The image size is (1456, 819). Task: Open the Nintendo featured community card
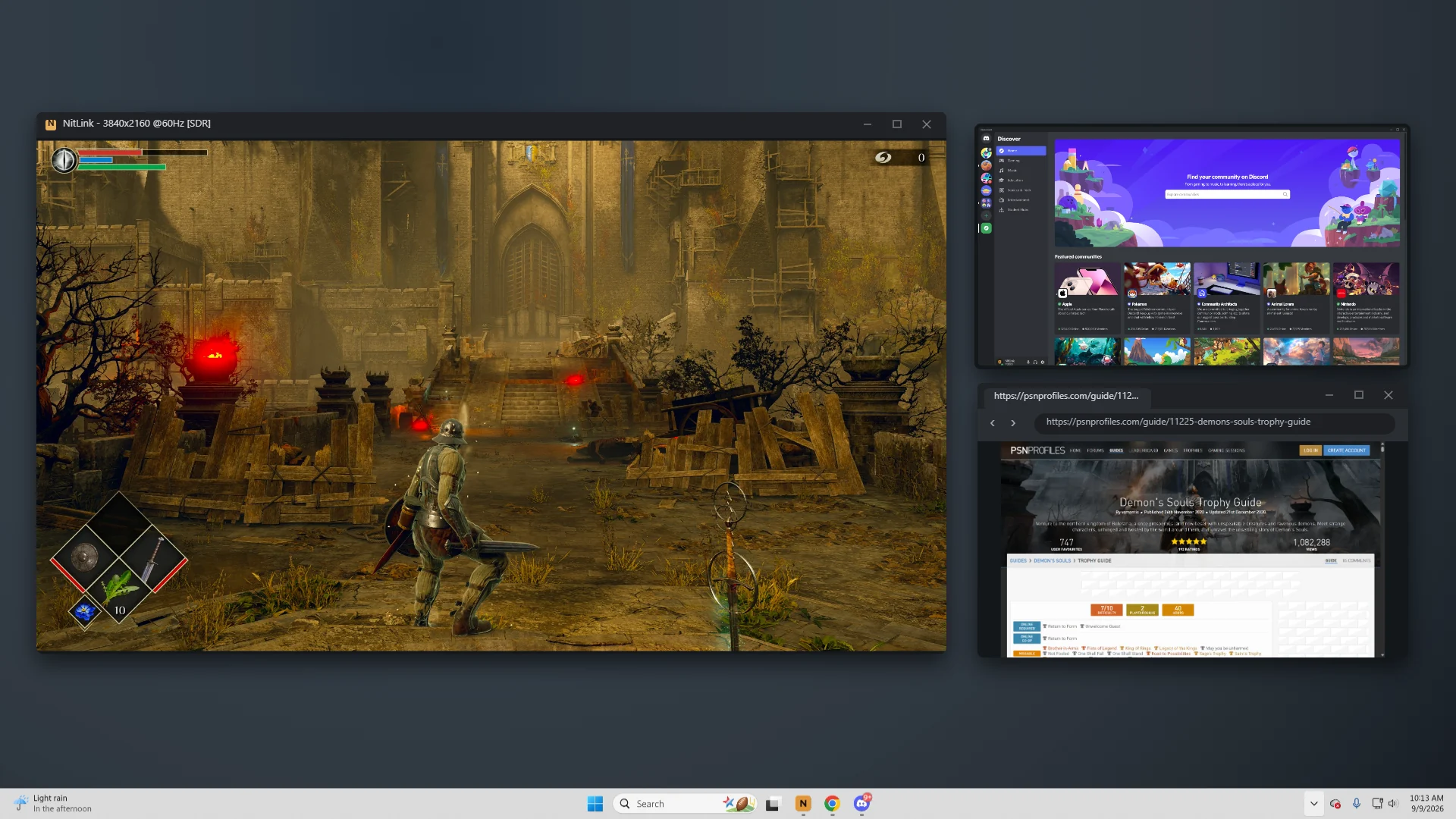(1367, 297)
